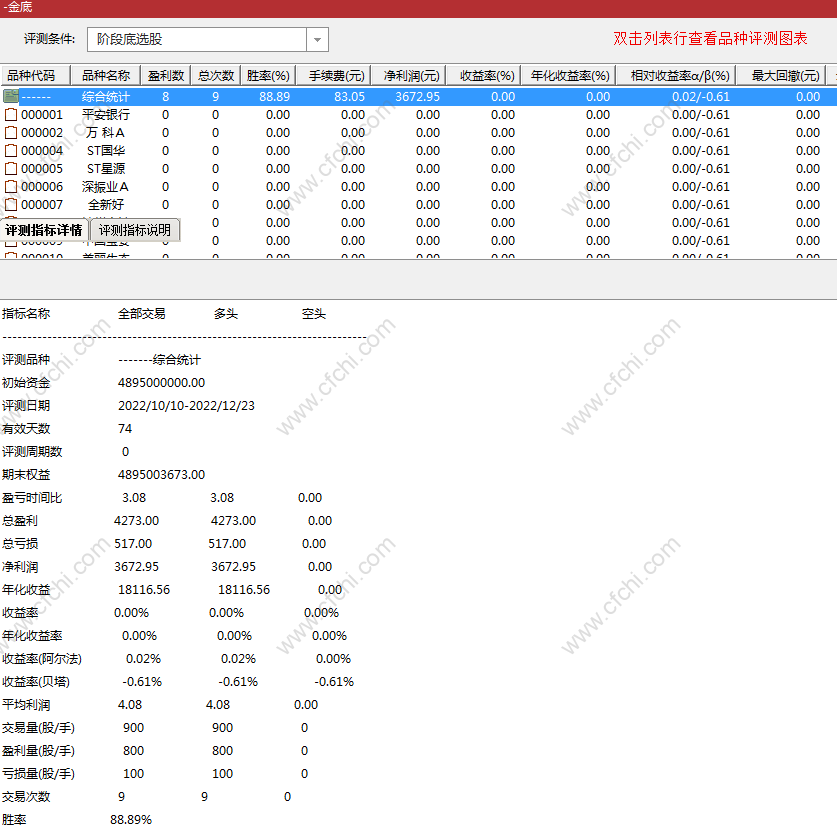Click the 胜率 value 88.89% in details
The height and width of the screenshot is (829, 837).
[131, 819]
